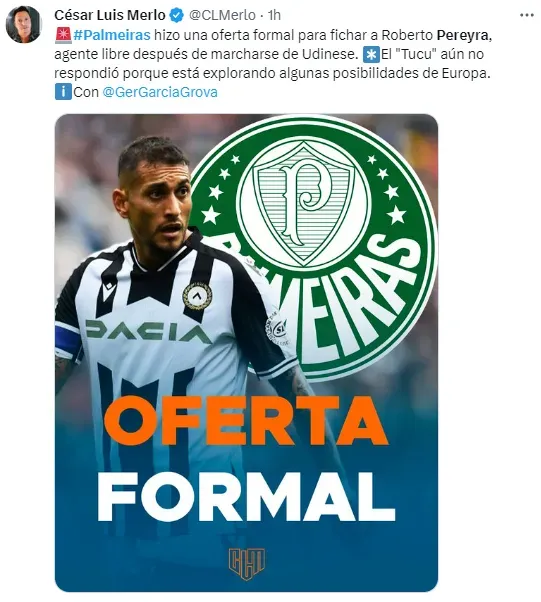
Task: Open the three-dot more options menu
Action: (x=526, y=15)
